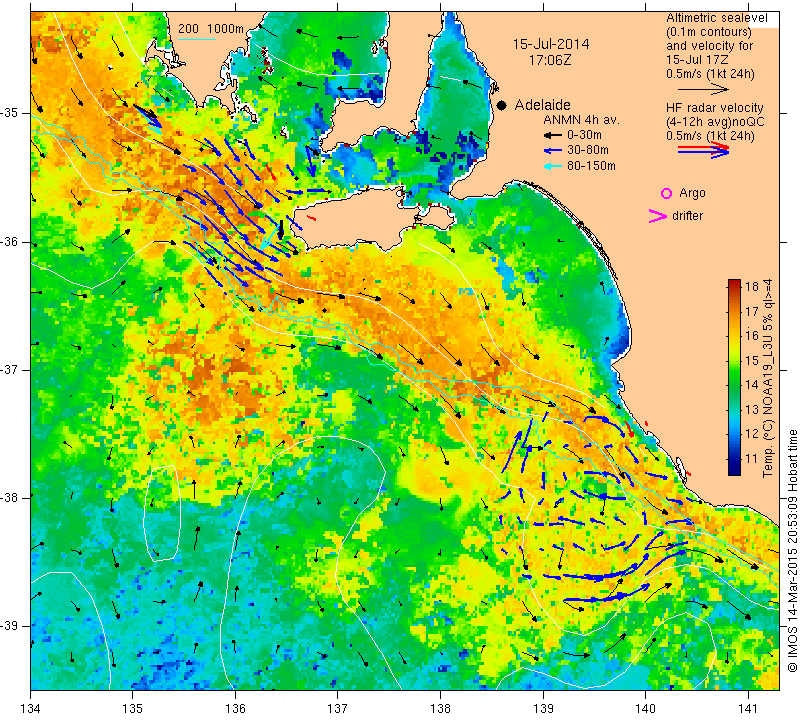Click the 11 label on temperature colorbar

point(752,459)
